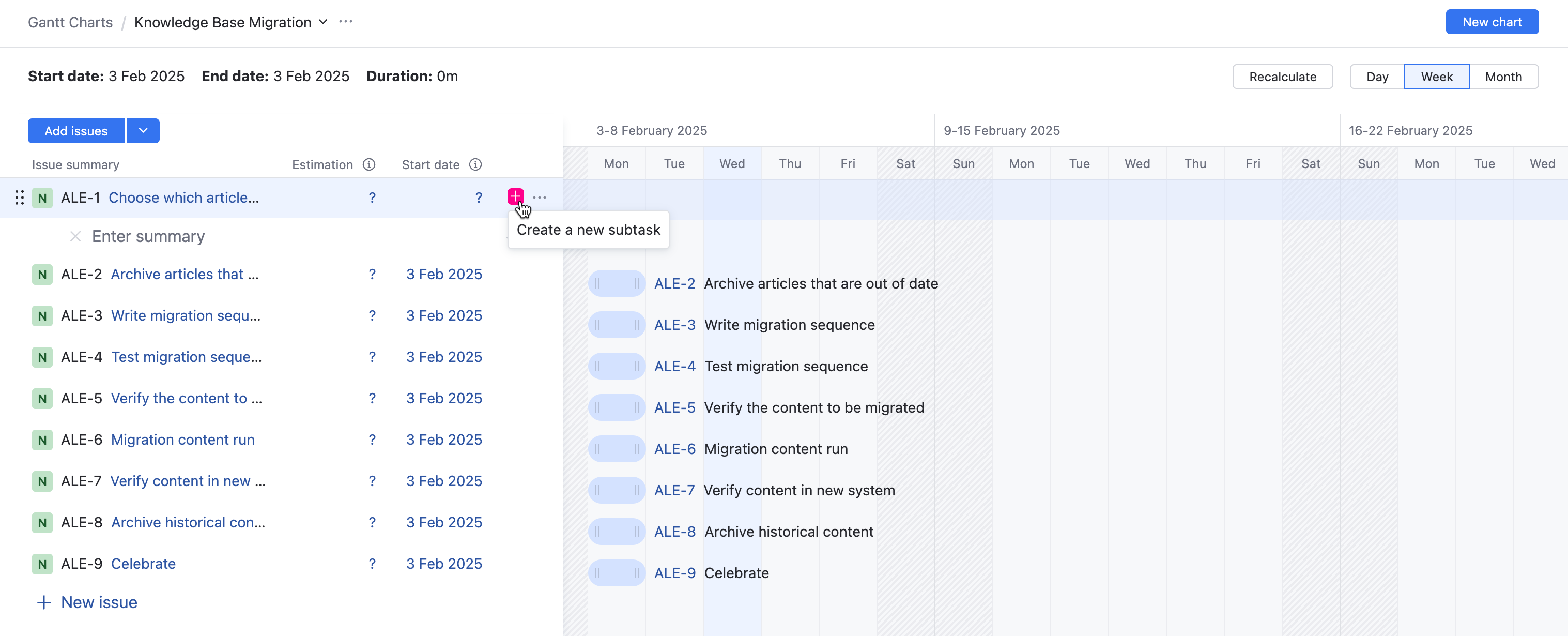Expand the Add issues dropdown arrow
This screenshot has width=1568, height=636.
coord(143,131)
